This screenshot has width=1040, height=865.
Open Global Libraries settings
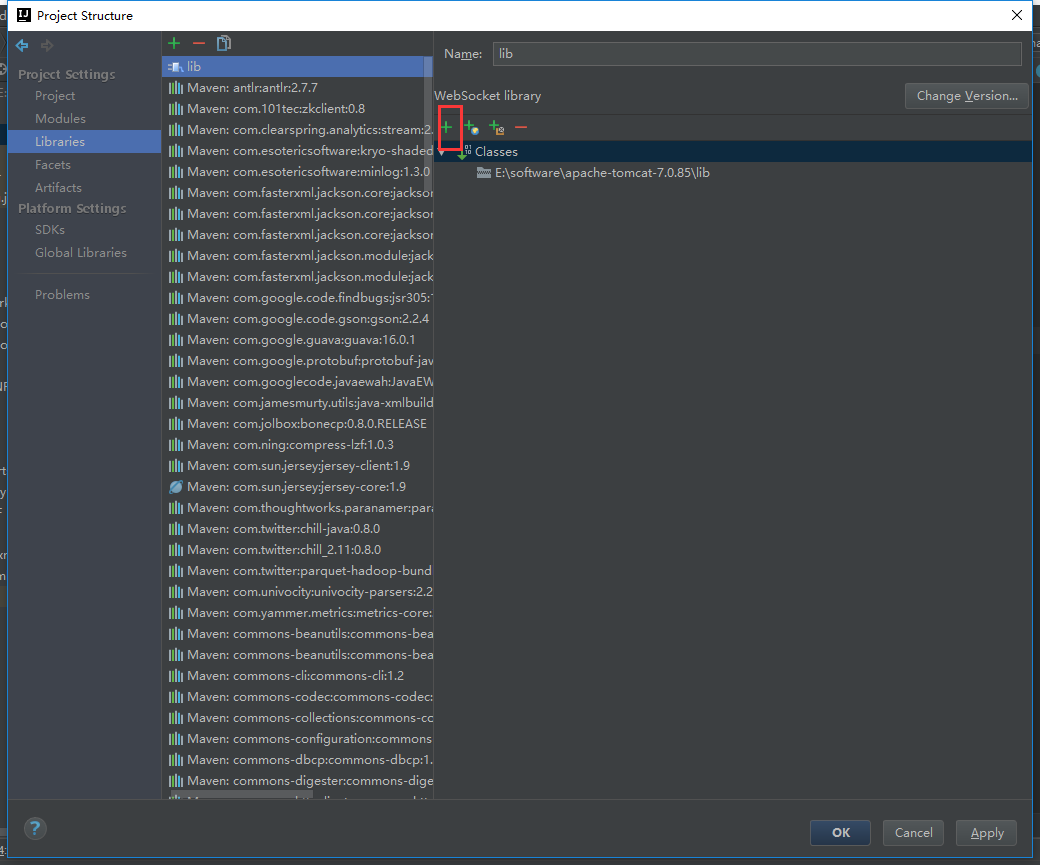81,253
